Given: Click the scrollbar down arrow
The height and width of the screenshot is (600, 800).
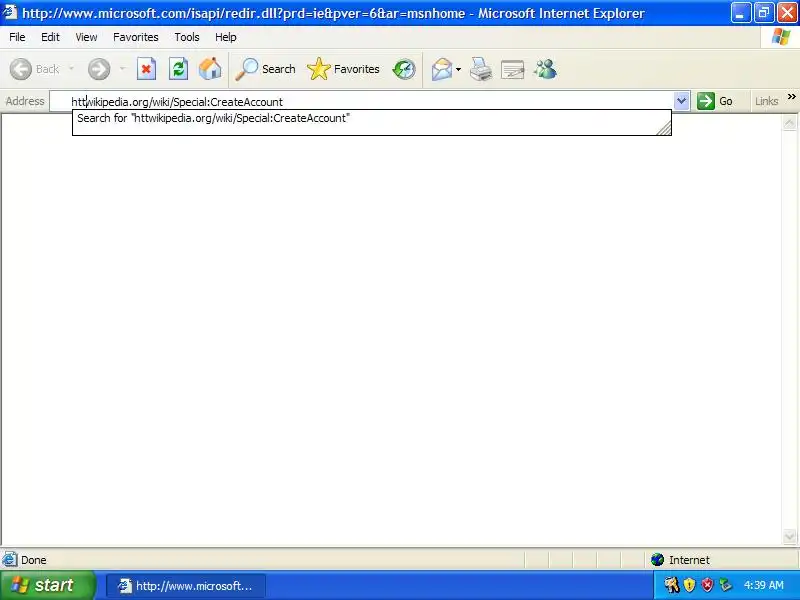Looking at the screenshot, I should pos(789,536).
